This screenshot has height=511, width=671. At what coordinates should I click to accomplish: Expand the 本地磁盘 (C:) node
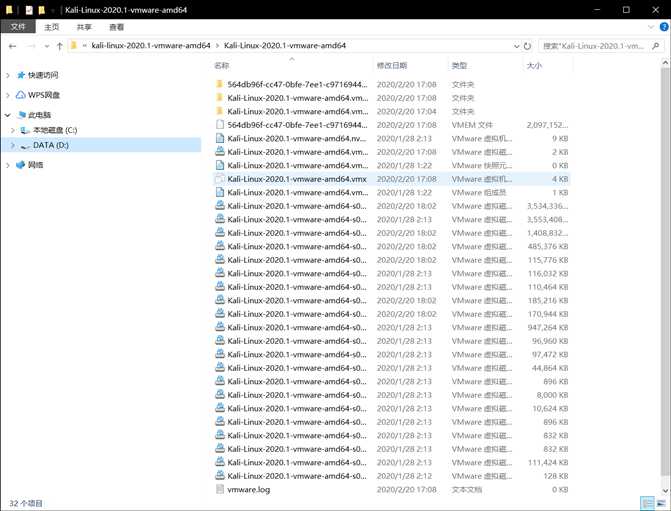tap(12, 130)
